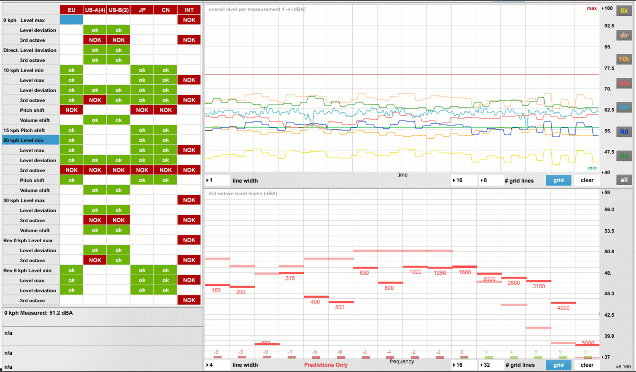The image size is (636, 372).
Task: Select the '10 kph Level min' row label
Action: (31, 70)
